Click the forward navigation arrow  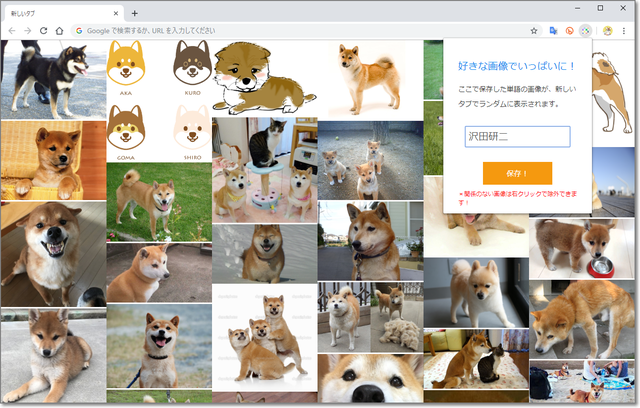[x=27, y=31]
